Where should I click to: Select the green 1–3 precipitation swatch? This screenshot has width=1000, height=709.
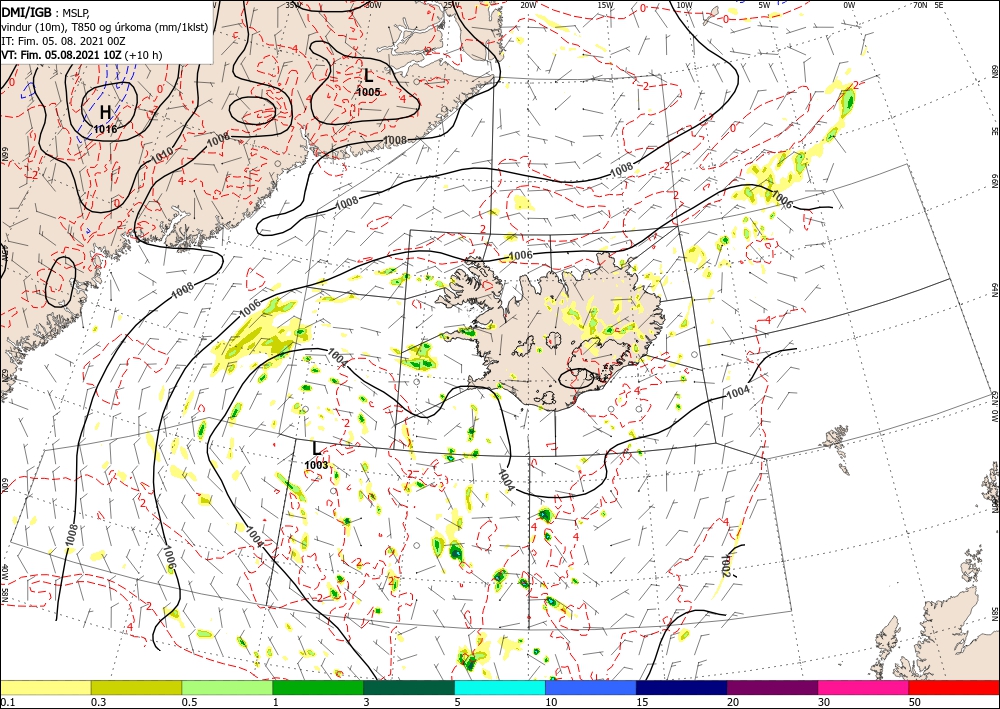tap(318, 687)
